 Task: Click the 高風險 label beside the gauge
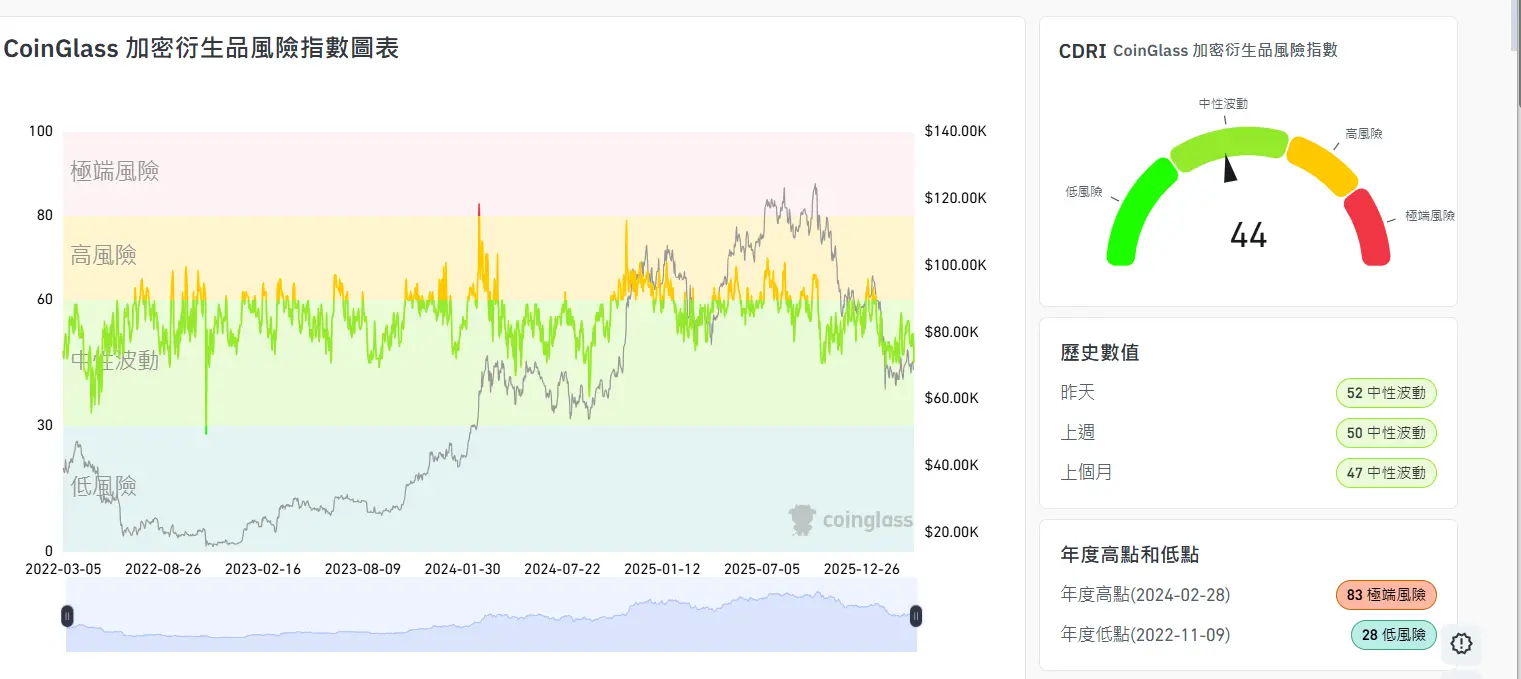(x=1364, y=133)
